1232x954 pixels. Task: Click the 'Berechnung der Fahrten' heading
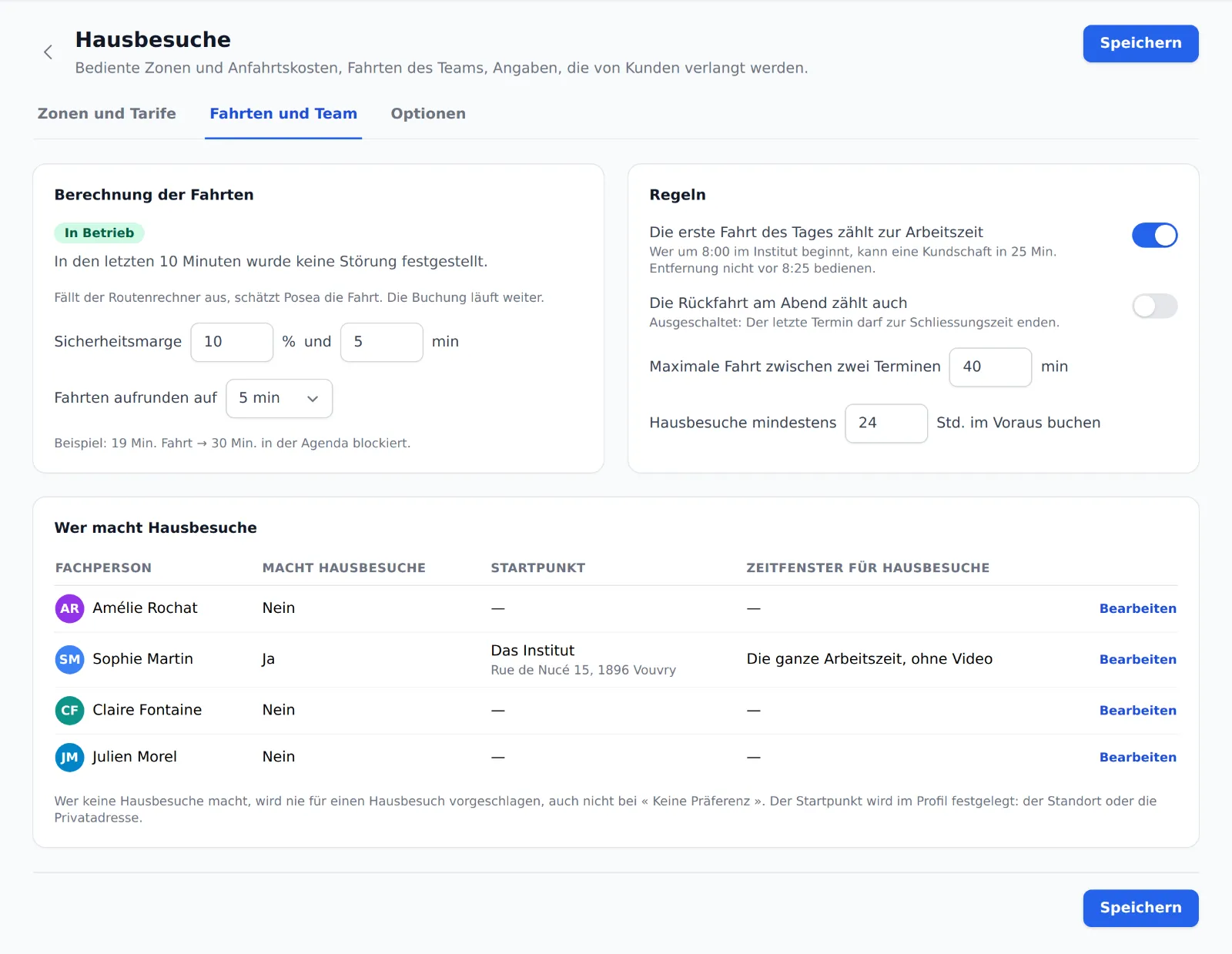(x=154, y=195)
